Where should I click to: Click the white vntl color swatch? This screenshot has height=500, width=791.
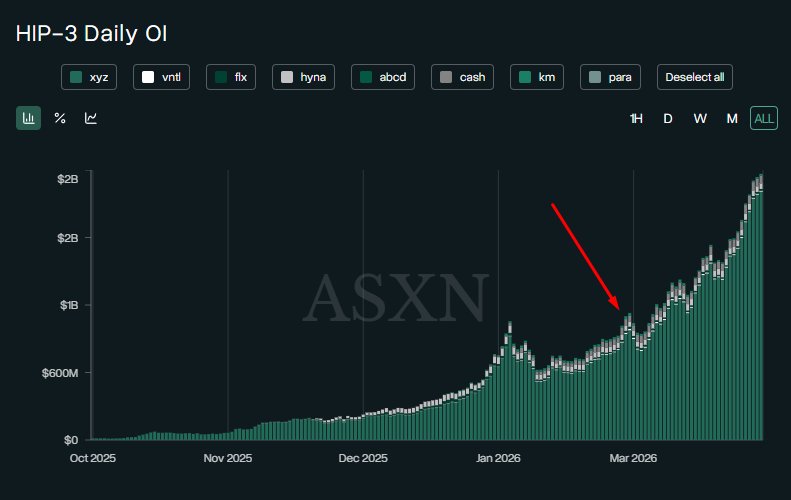148,77
